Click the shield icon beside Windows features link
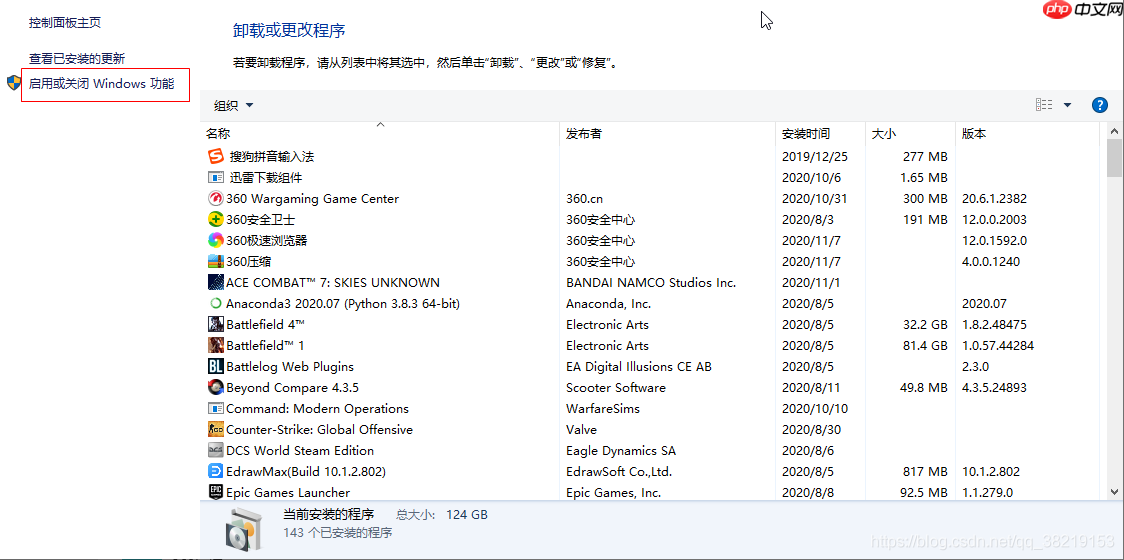 pyautogui.click(x=14, y=82)
